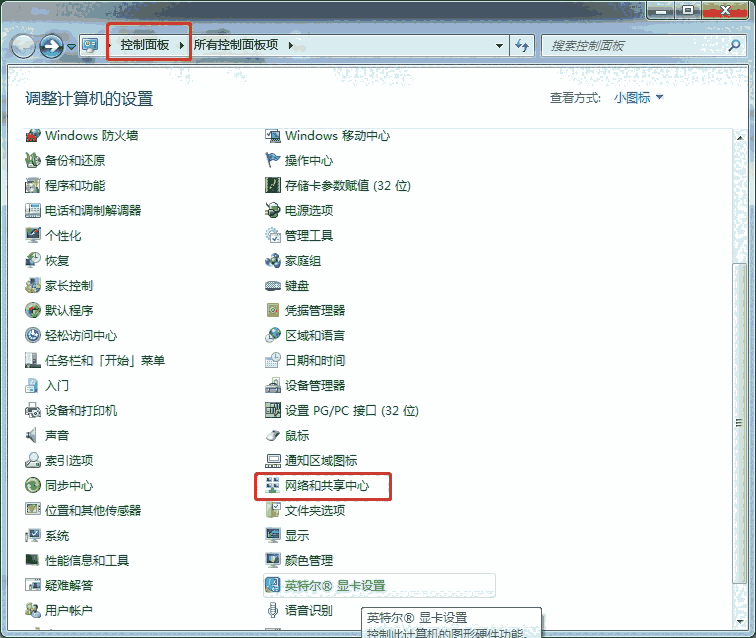The image size is (756, 638).
Task: Open the 索引选项 link
Action: [x=69, y=461]
